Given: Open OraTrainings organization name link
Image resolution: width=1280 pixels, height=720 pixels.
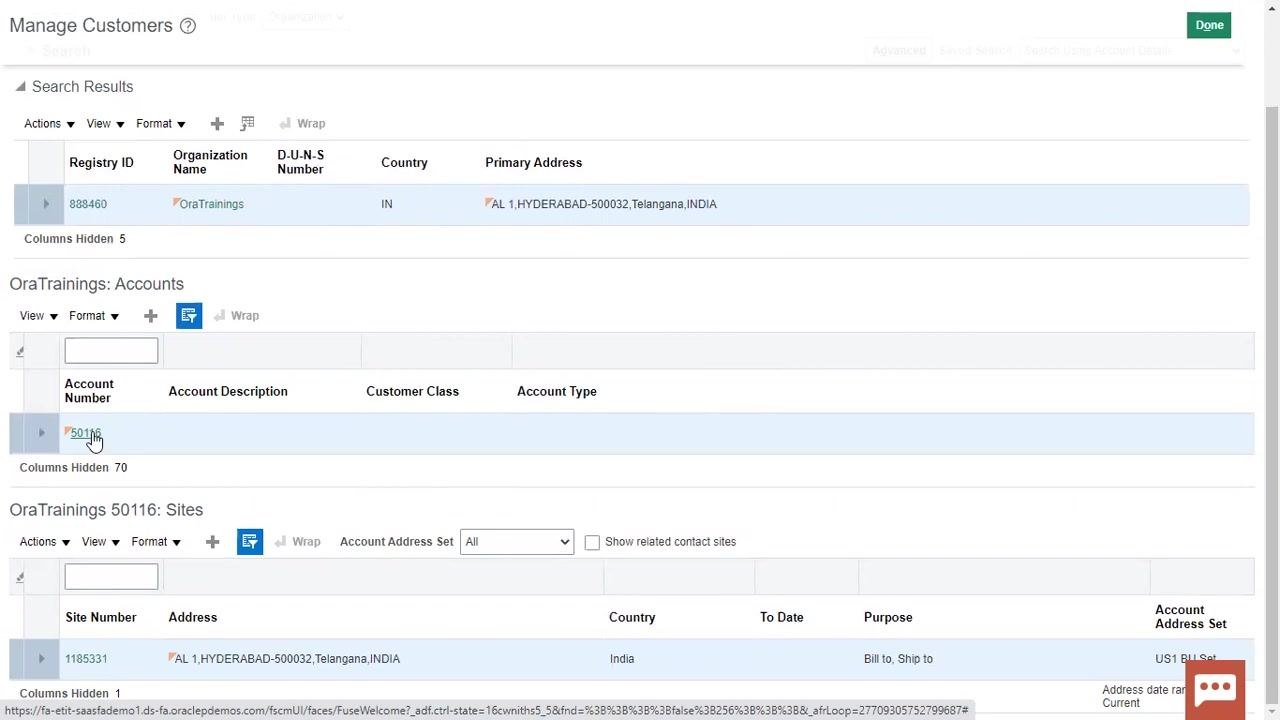Looking at the screenshot, I should click(211, 204).
